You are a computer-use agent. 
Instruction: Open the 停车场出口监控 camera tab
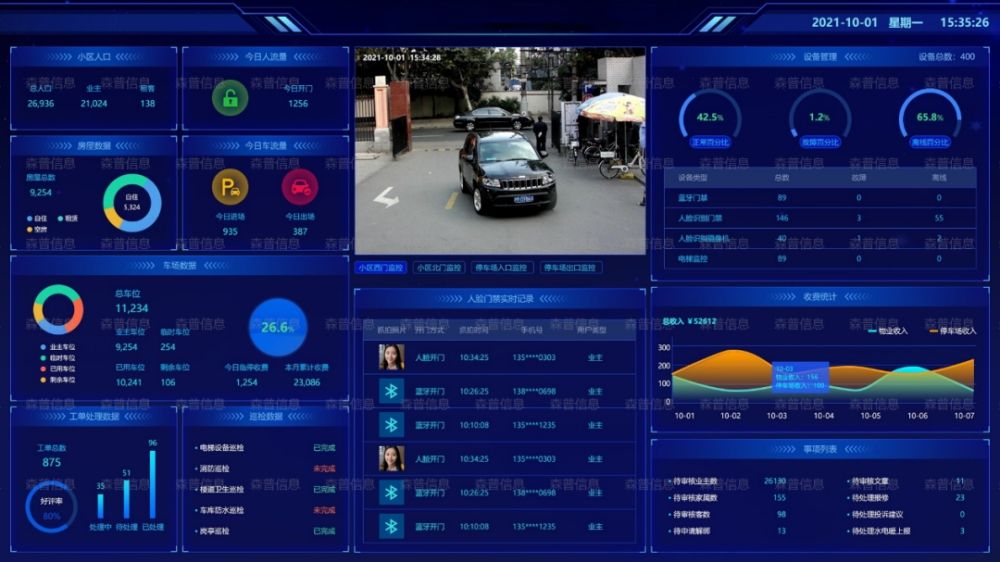point(570,268)
